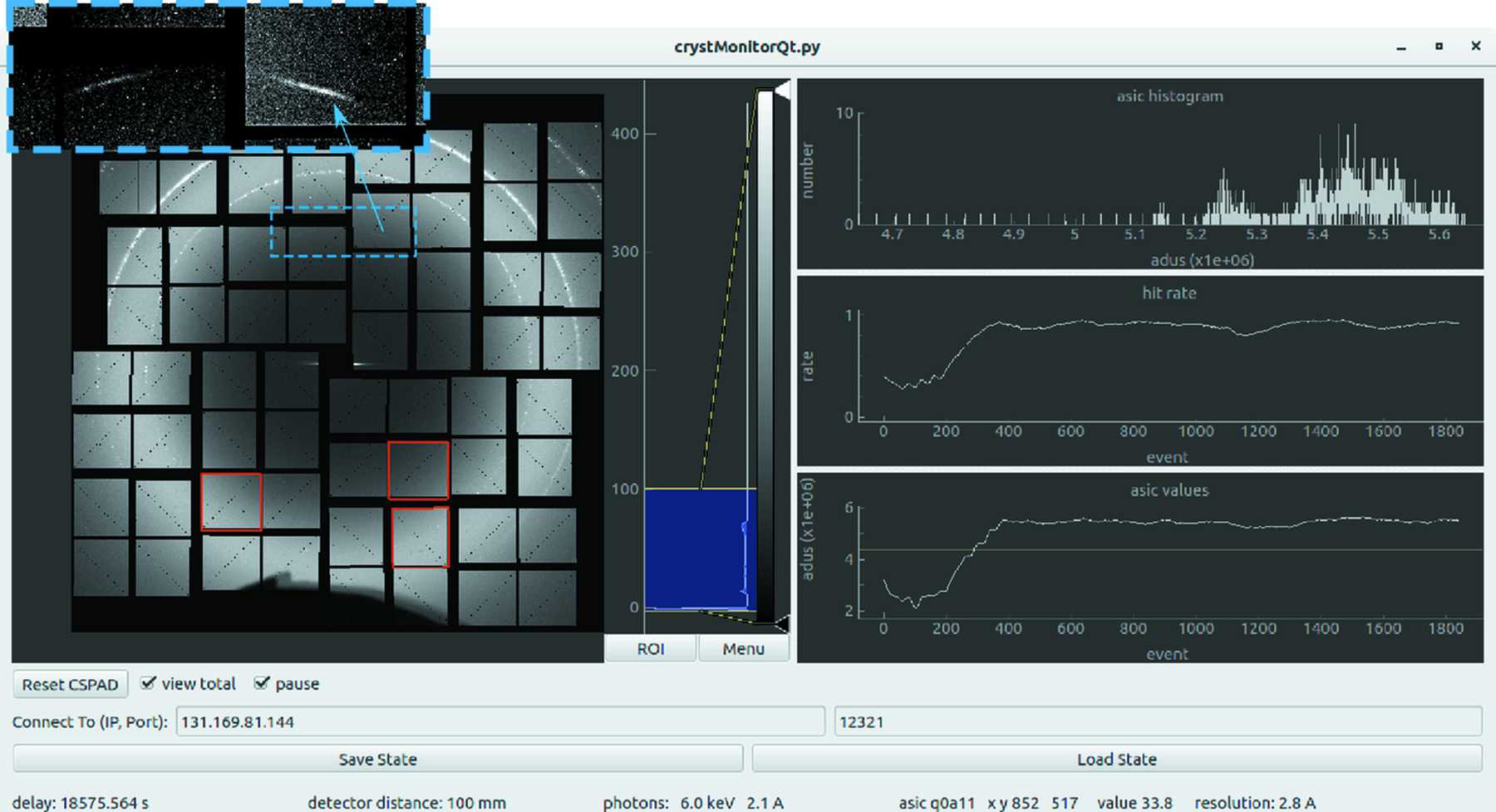Maximize the crystMonitorQt.py window
The width and height of the screenshot is (1496, 812).
pyautogui.click(x=1439, y=47)
